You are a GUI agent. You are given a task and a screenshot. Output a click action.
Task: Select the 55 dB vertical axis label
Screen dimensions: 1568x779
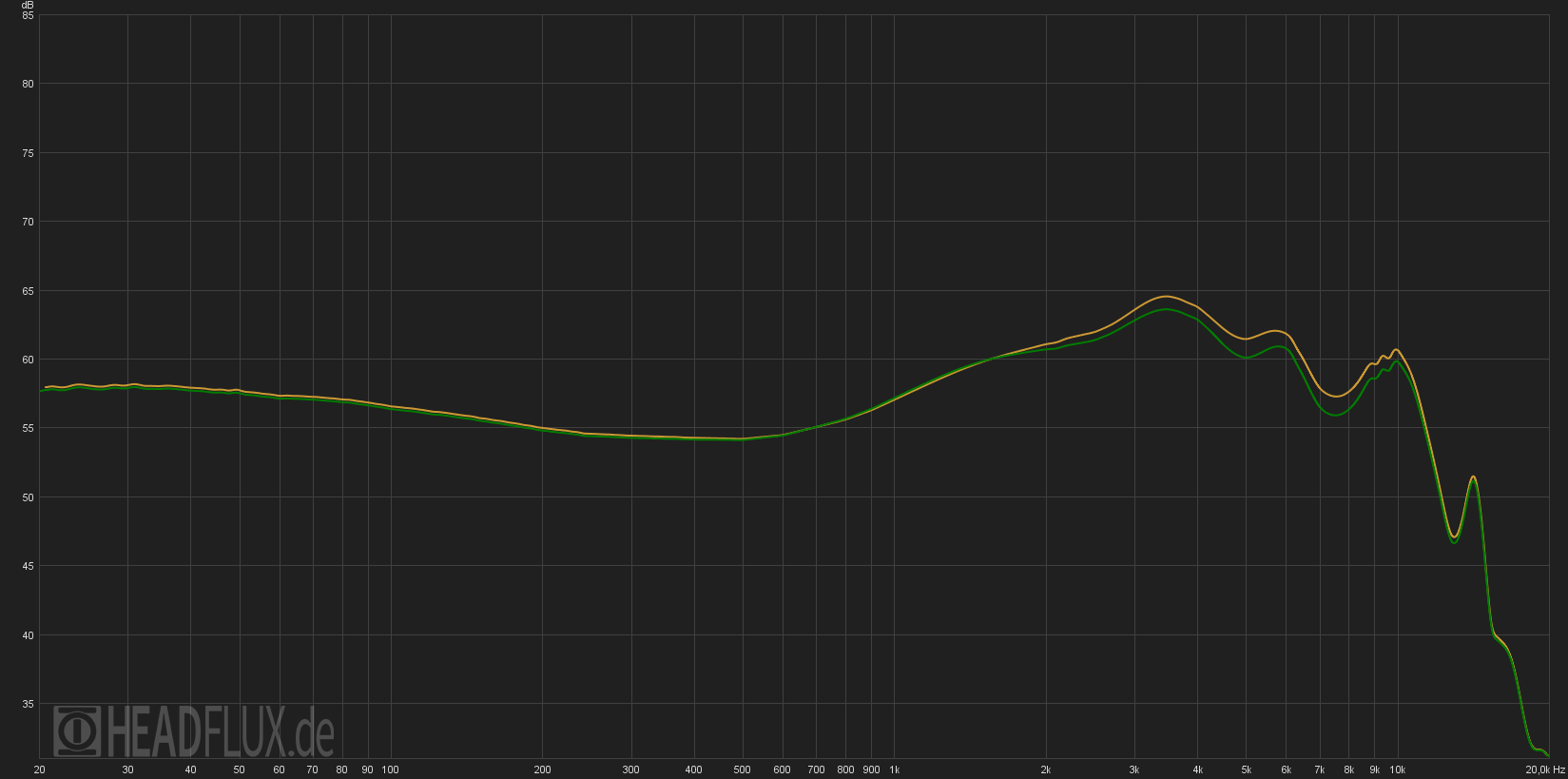coord(28,429)
